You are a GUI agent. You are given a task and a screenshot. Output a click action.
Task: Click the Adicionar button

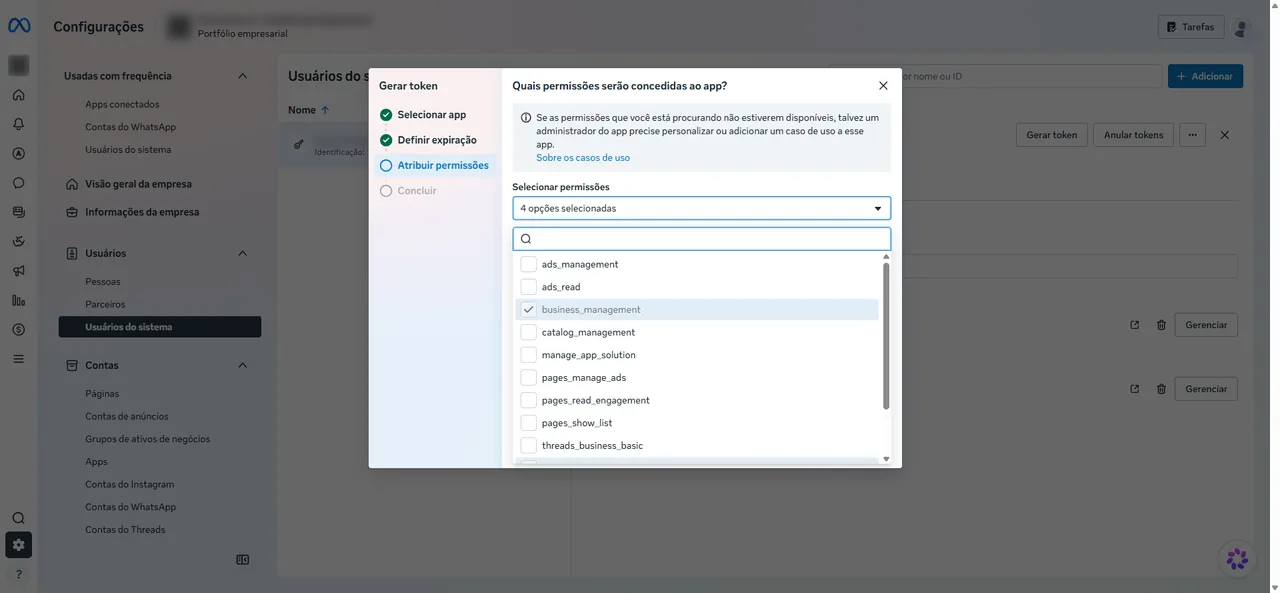(1205, 76)
